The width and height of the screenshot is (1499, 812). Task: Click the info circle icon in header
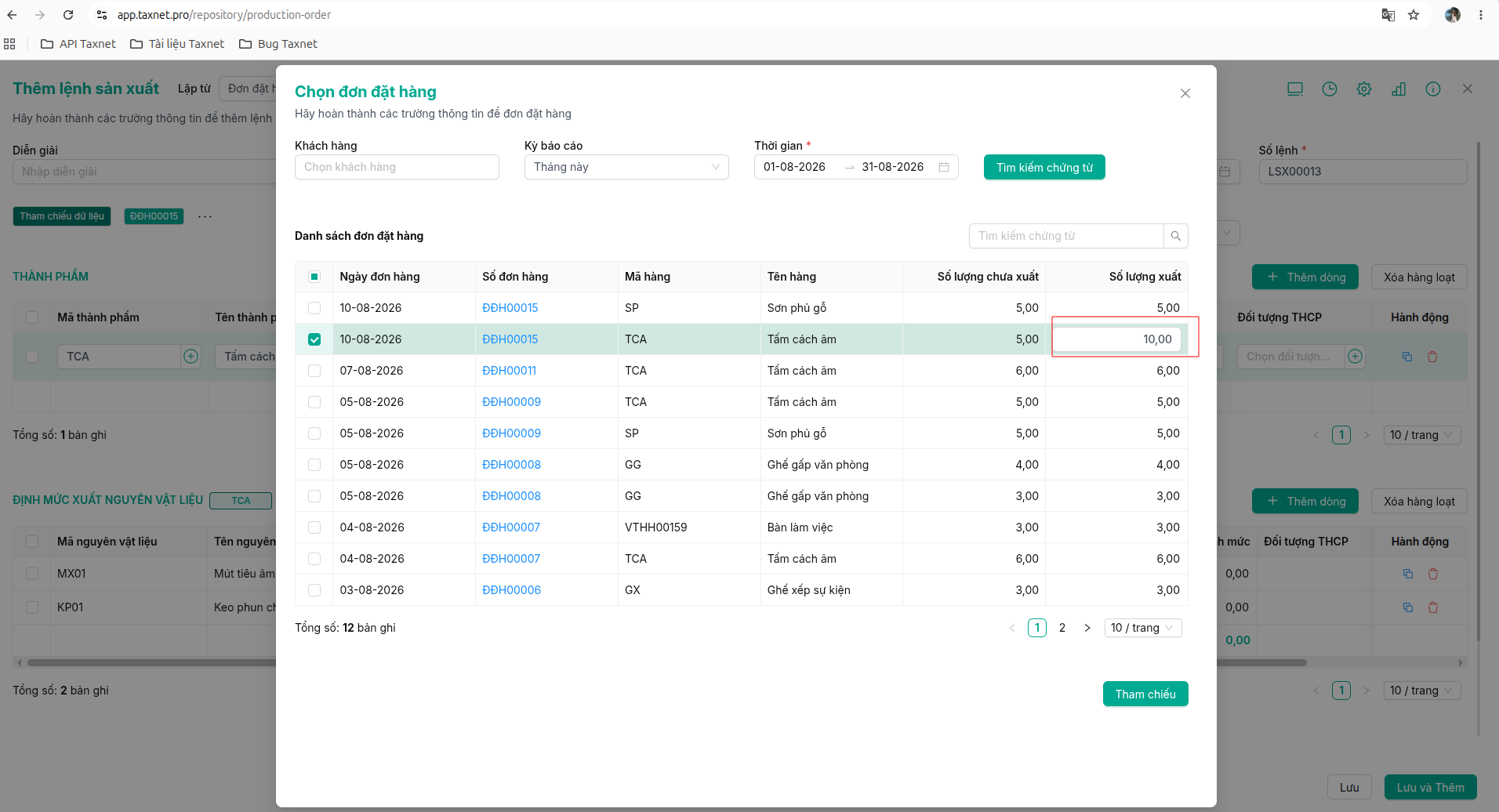(1433, 89)
